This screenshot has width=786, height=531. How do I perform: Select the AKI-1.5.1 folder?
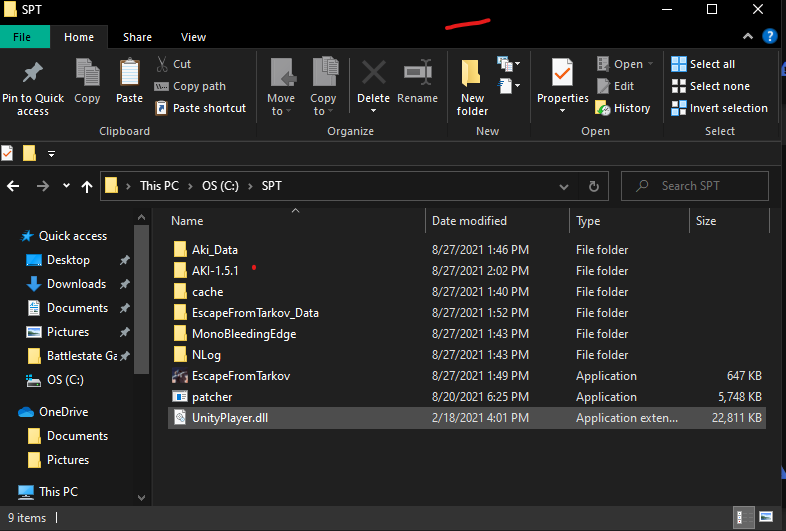[215, 271]
